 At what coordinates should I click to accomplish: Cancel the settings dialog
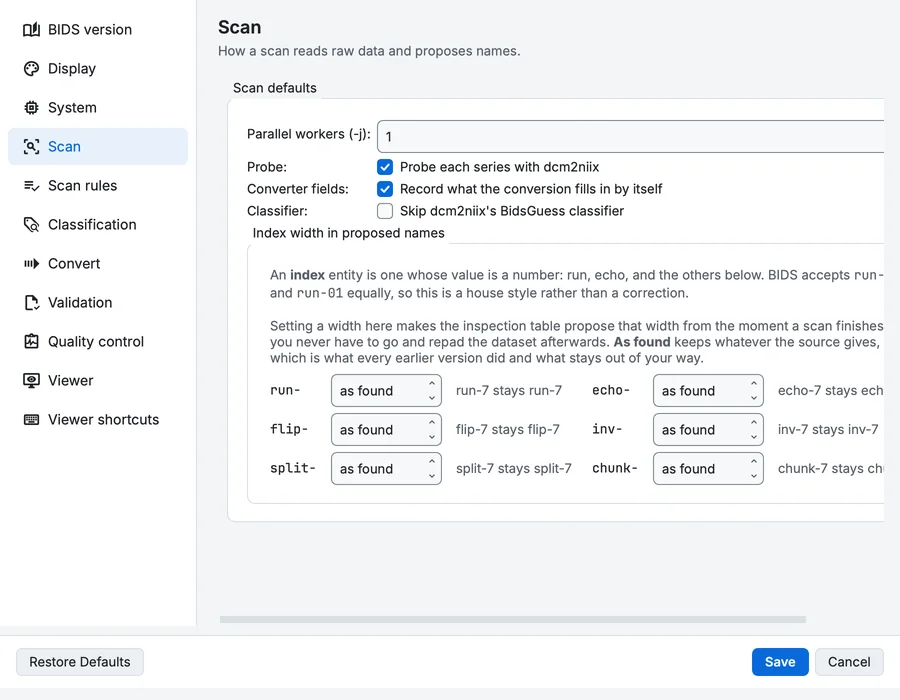point(849,662)
